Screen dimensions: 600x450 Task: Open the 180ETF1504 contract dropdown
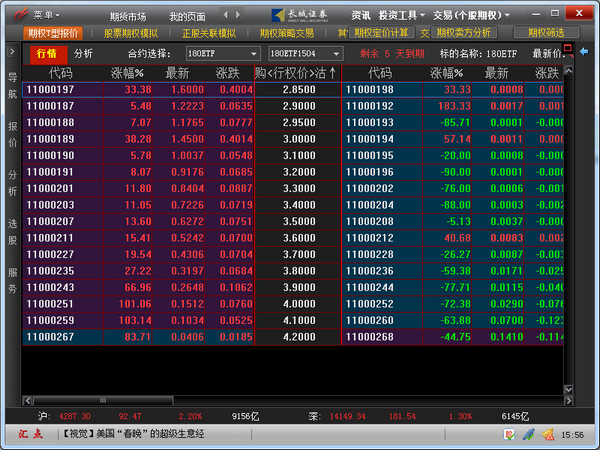point(305,54)
